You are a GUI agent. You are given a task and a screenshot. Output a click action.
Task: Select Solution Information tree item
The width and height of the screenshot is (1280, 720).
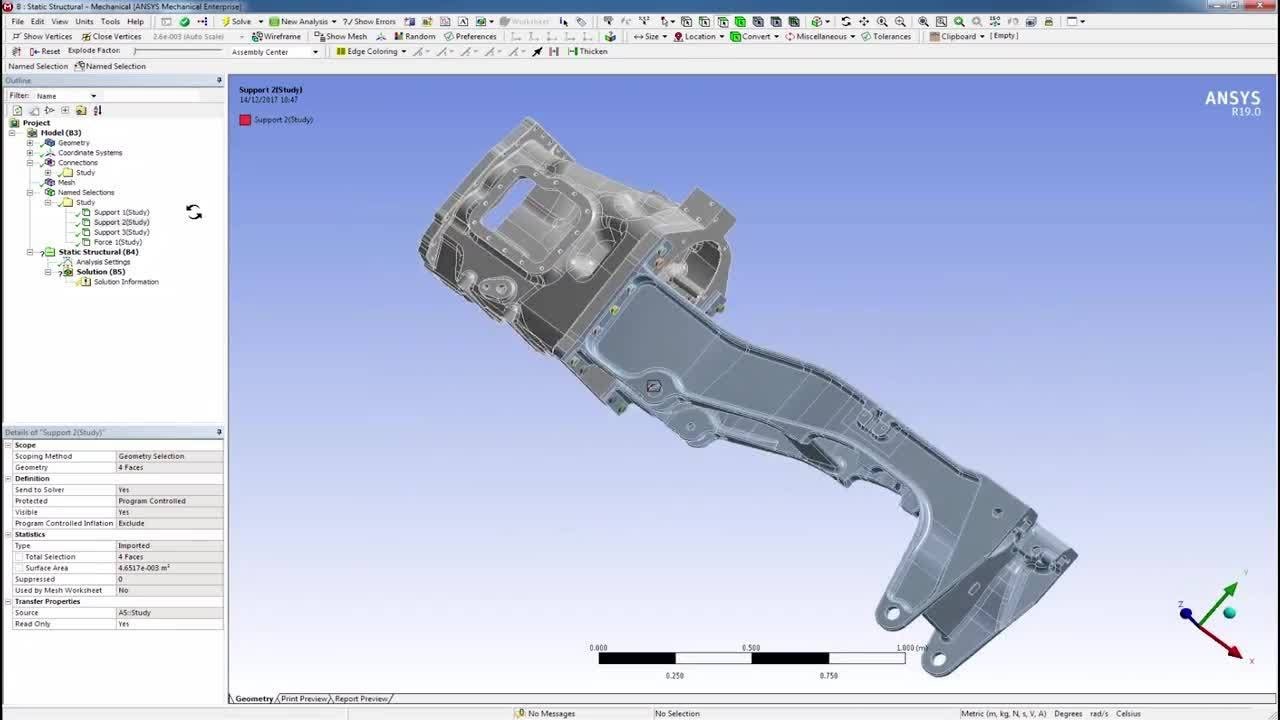126,282
